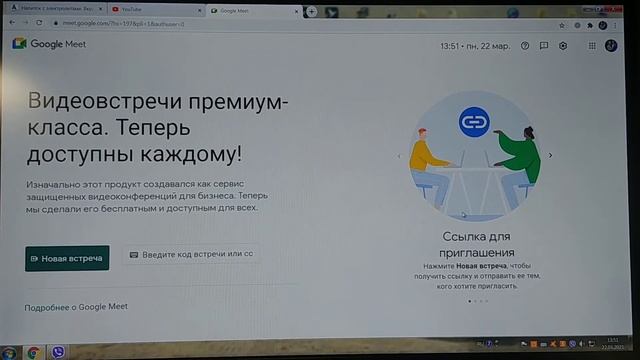Click the Google Meet logo
Screen dimensions: 640x360
pyautogui.click(x=49, y=44)
